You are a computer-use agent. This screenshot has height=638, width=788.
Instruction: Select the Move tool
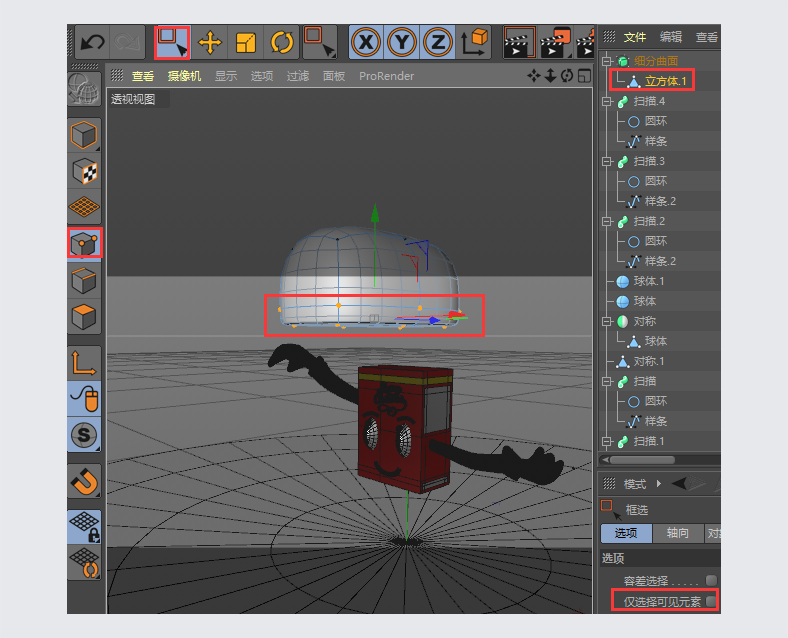[210, 43]
